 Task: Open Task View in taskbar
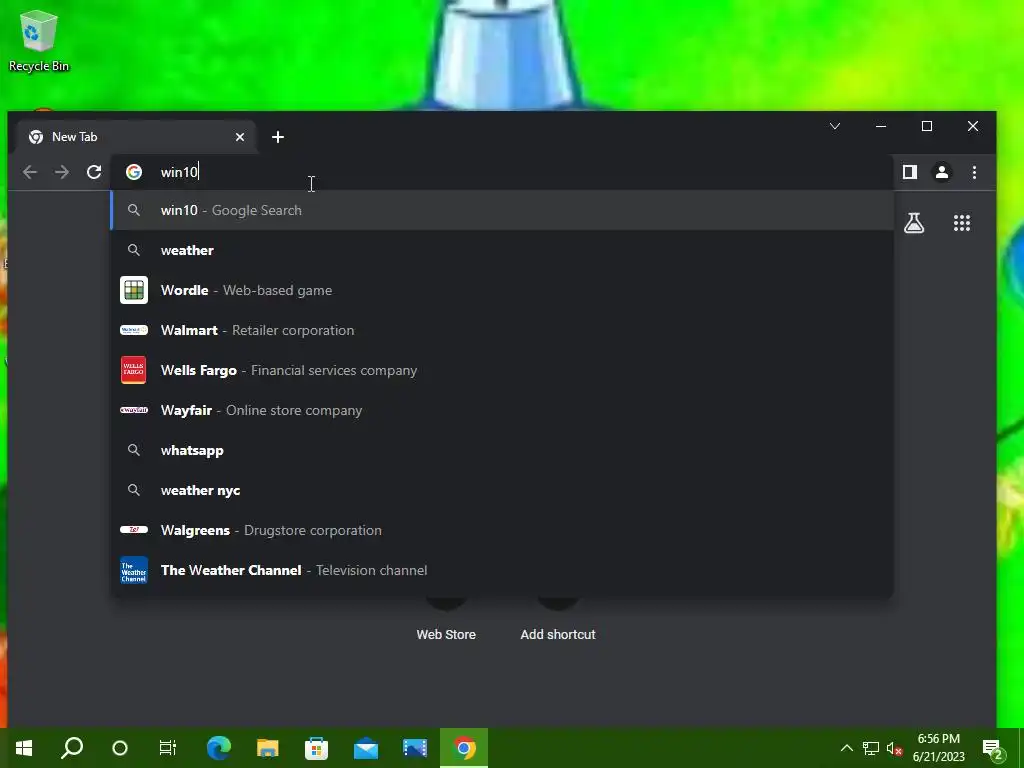[168, 748]
